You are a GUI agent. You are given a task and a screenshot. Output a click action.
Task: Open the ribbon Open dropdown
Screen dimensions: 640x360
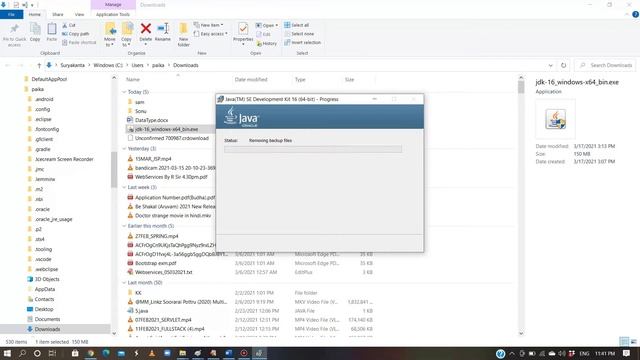coord(267,25)
